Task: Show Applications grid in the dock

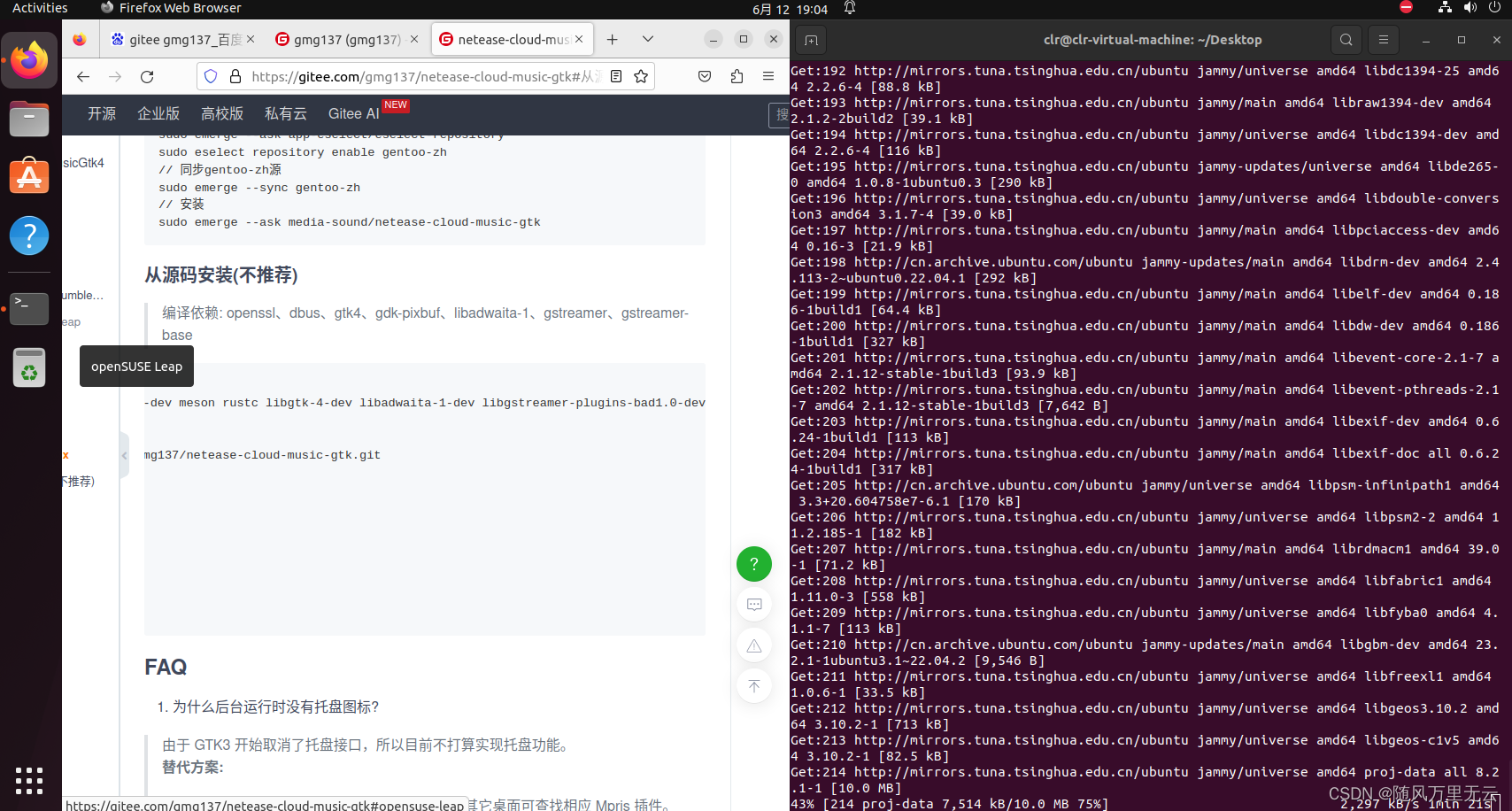Action: [29, 780]
